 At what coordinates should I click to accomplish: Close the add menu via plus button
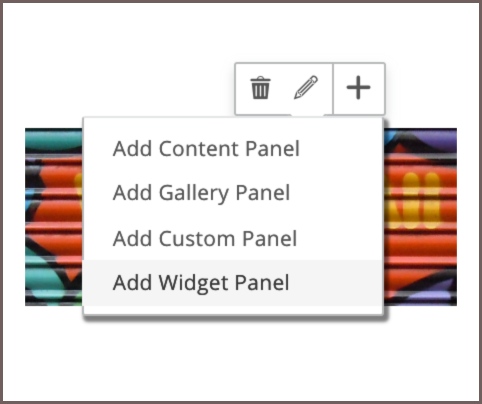click(x=359, y=88)
